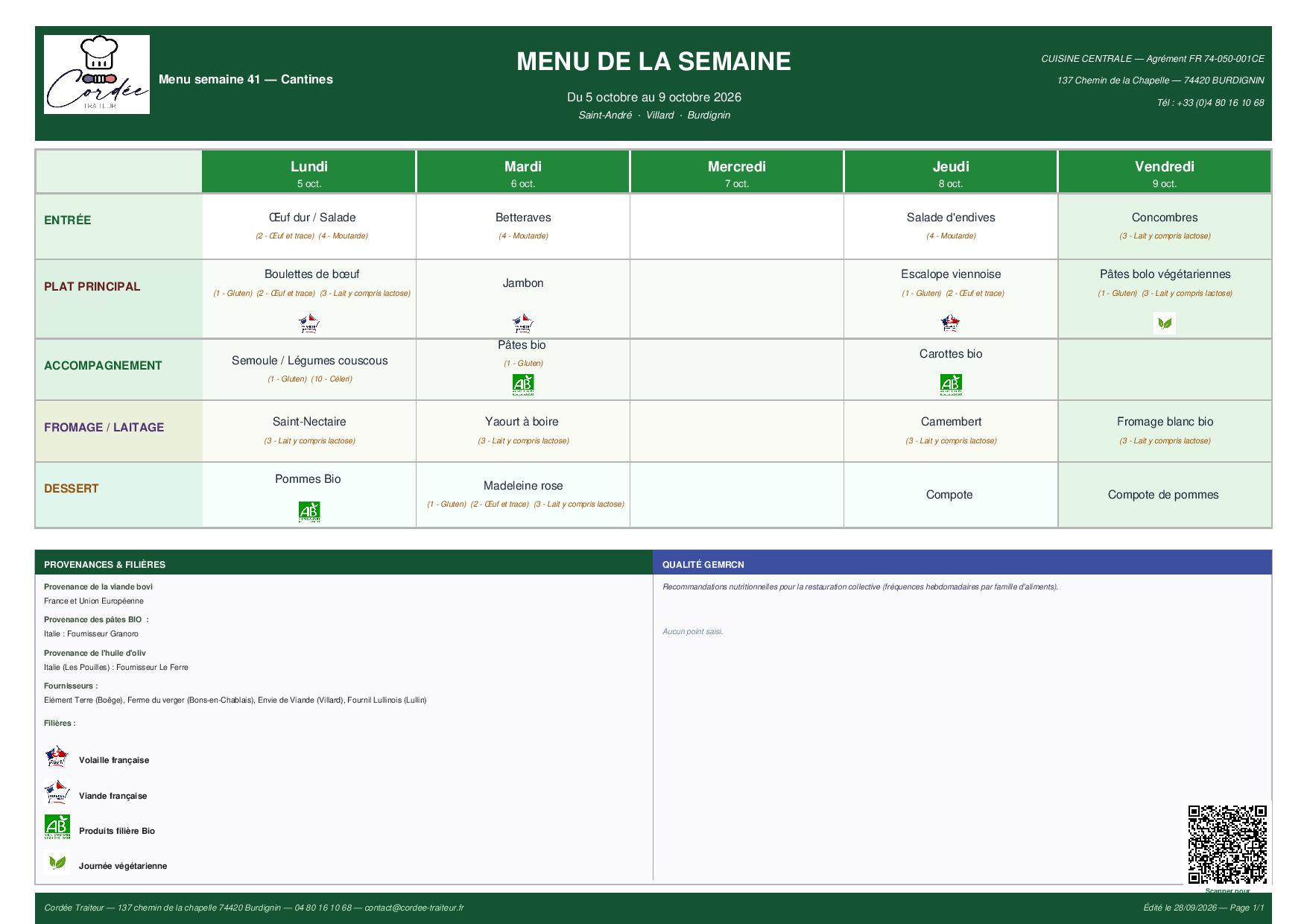Click the FROMAGE / LAITAGE row label
Image resolution: width=1307 pixels, height=924 pixels.
click(x=104, y=428)
